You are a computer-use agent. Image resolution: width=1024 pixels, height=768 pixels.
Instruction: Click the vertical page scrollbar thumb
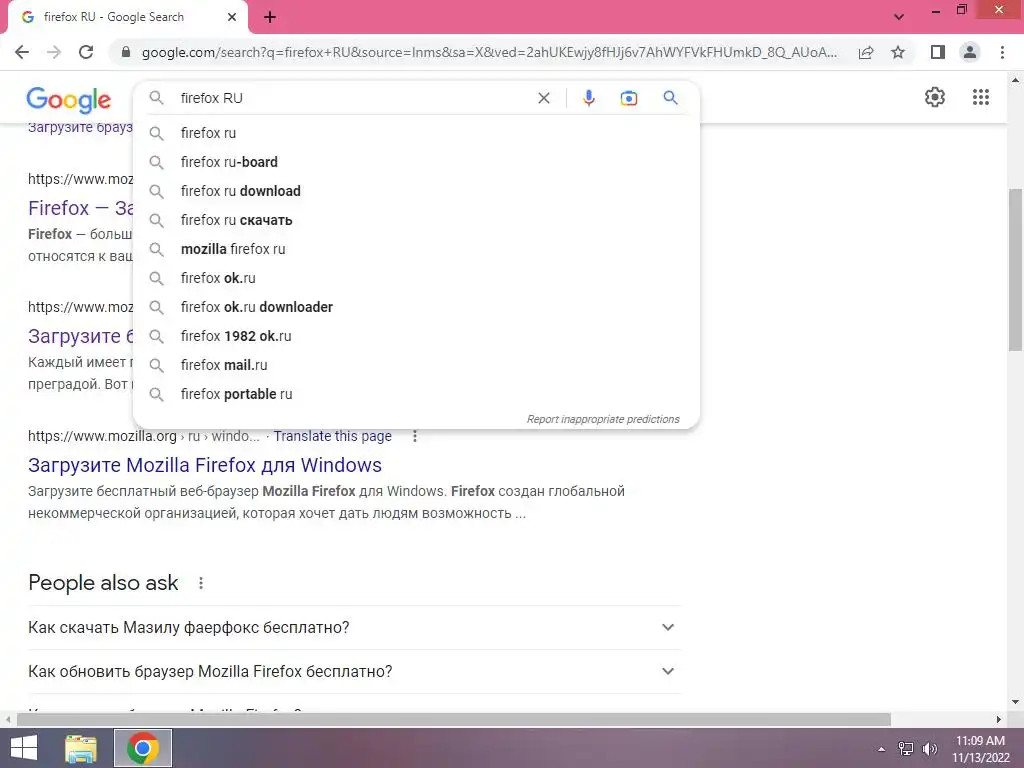point(1016,270)
